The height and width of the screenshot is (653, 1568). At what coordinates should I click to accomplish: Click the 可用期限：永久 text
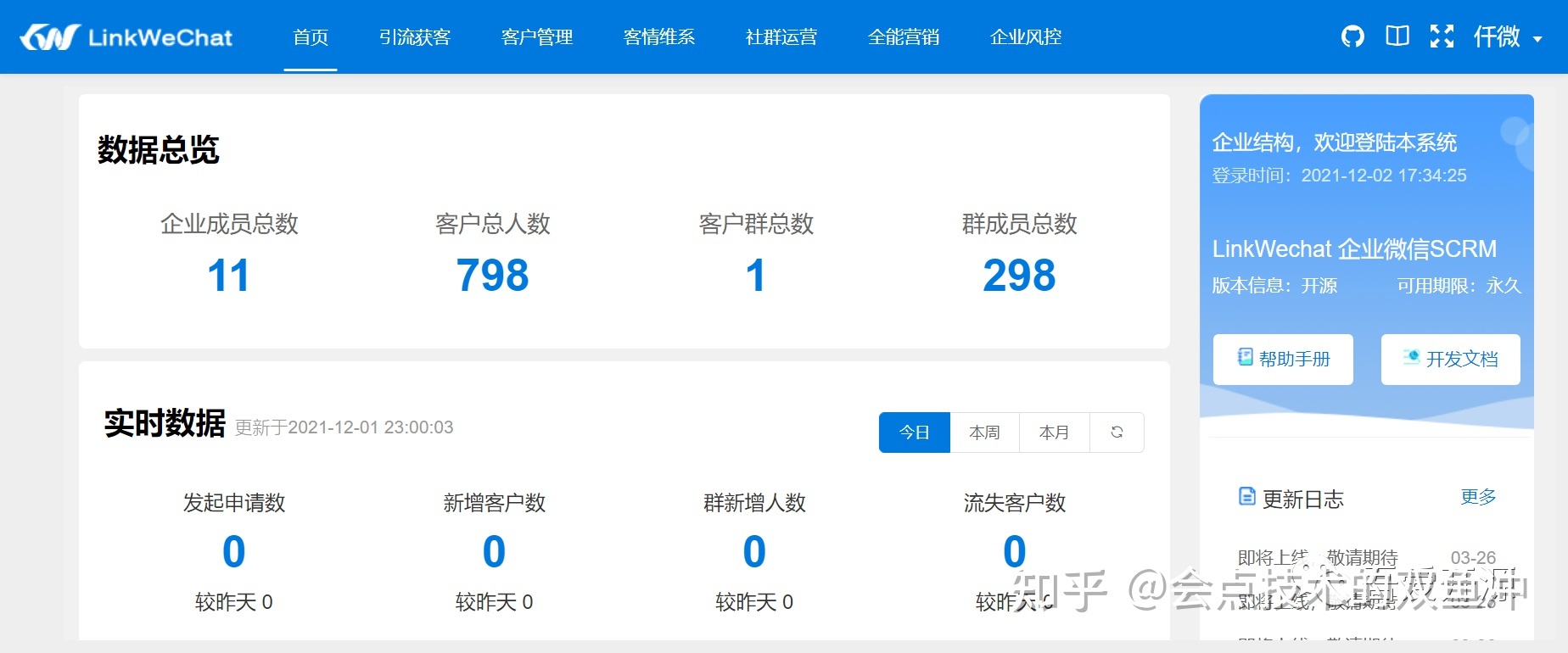1459,286
